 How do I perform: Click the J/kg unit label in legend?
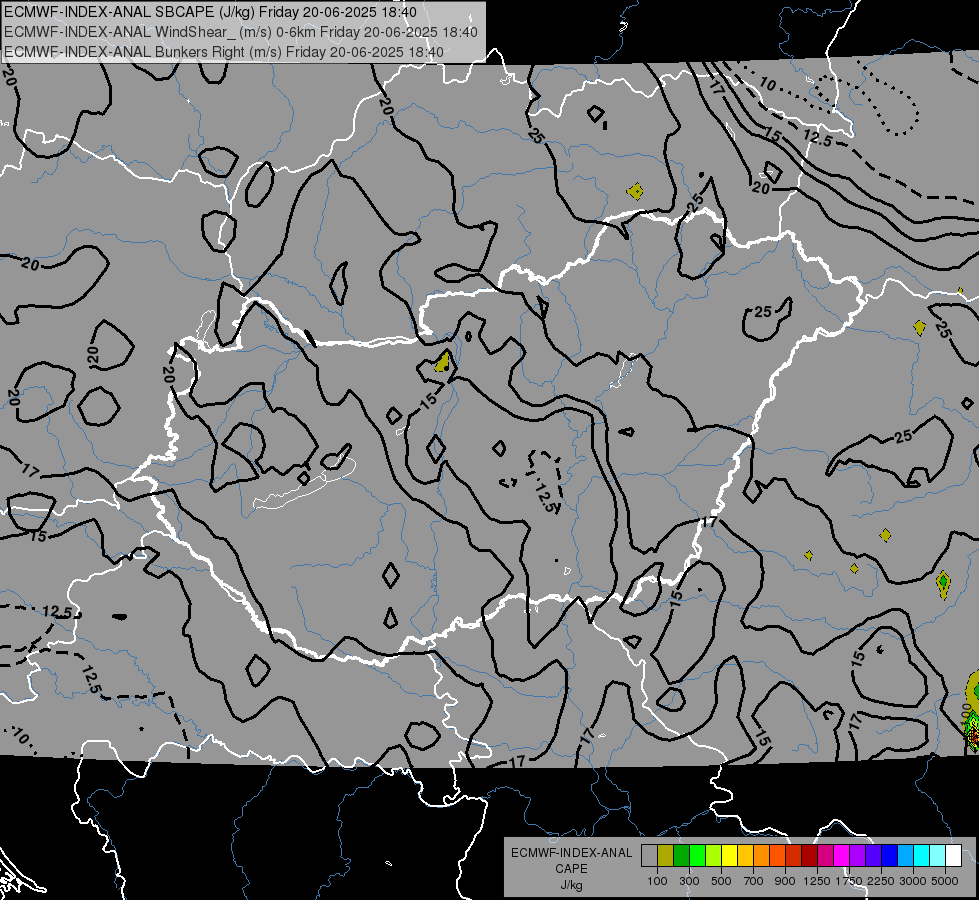coord(572,885)
